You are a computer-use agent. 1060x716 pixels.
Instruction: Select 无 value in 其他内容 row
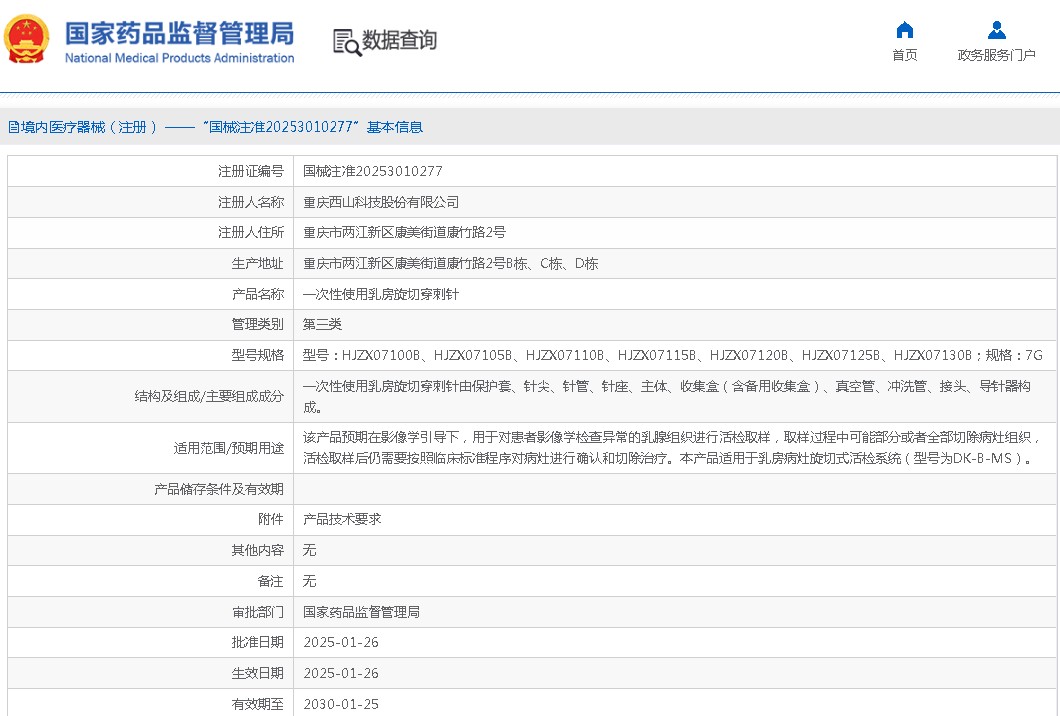(309, 550)
